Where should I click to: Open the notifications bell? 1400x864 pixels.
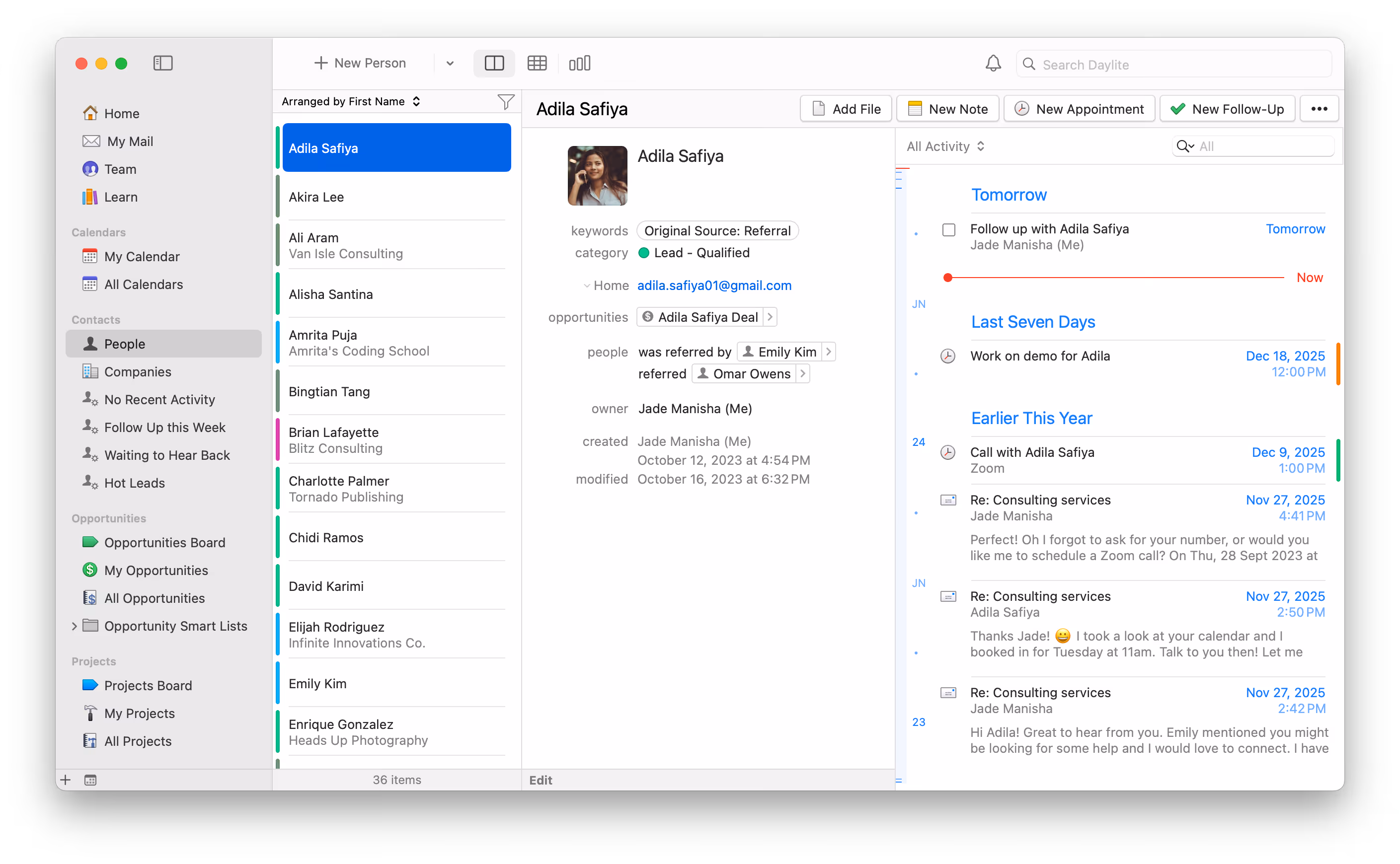coord(993,64)
